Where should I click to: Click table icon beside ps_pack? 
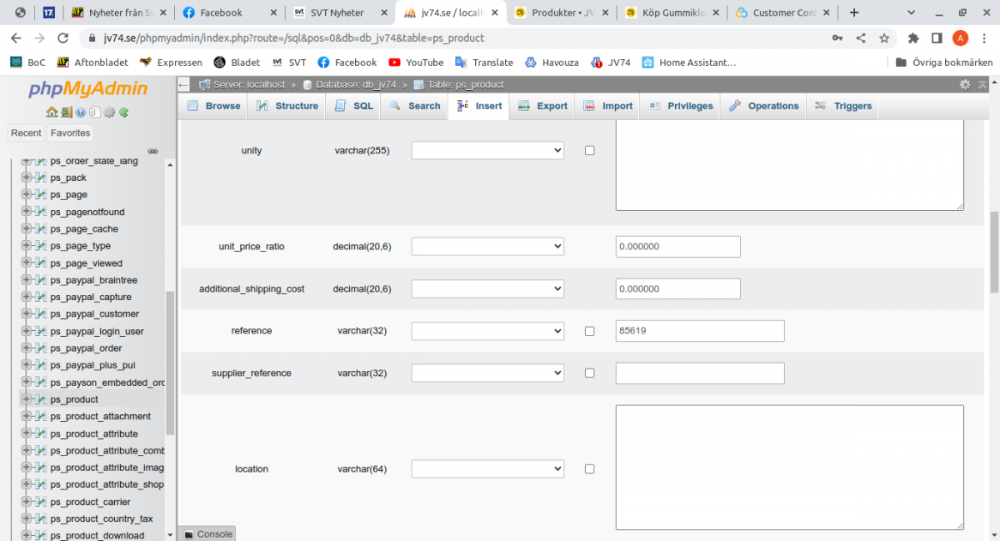(x=41, y=177)
